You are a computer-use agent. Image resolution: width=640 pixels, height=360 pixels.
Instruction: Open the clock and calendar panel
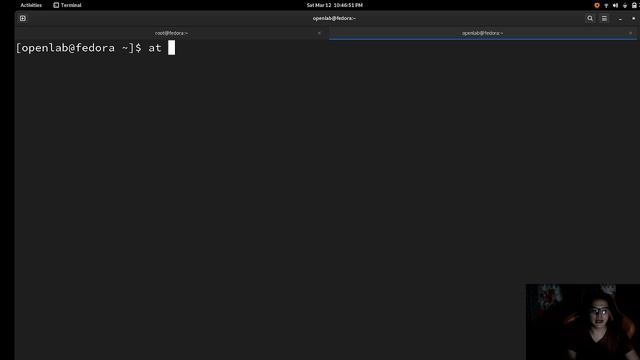[x=334, y=5]
